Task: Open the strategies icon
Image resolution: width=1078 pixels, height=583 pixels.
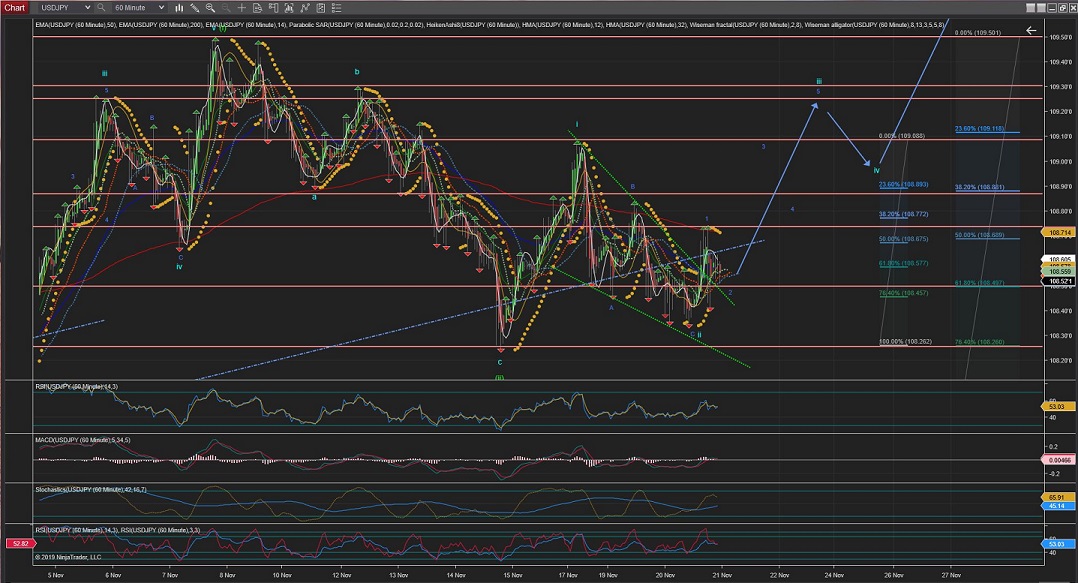Action: [x=320, y=8]
